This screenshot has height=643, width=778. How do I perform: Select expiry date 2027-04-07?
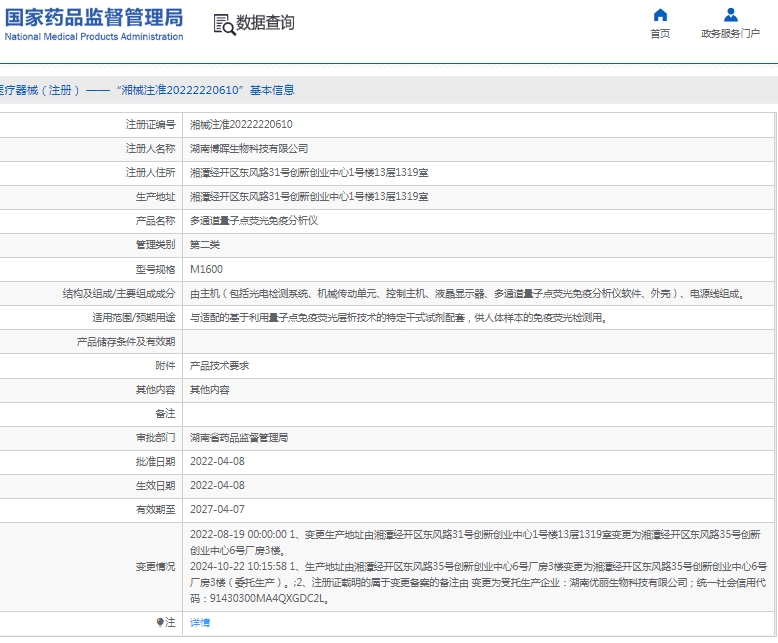217,510
